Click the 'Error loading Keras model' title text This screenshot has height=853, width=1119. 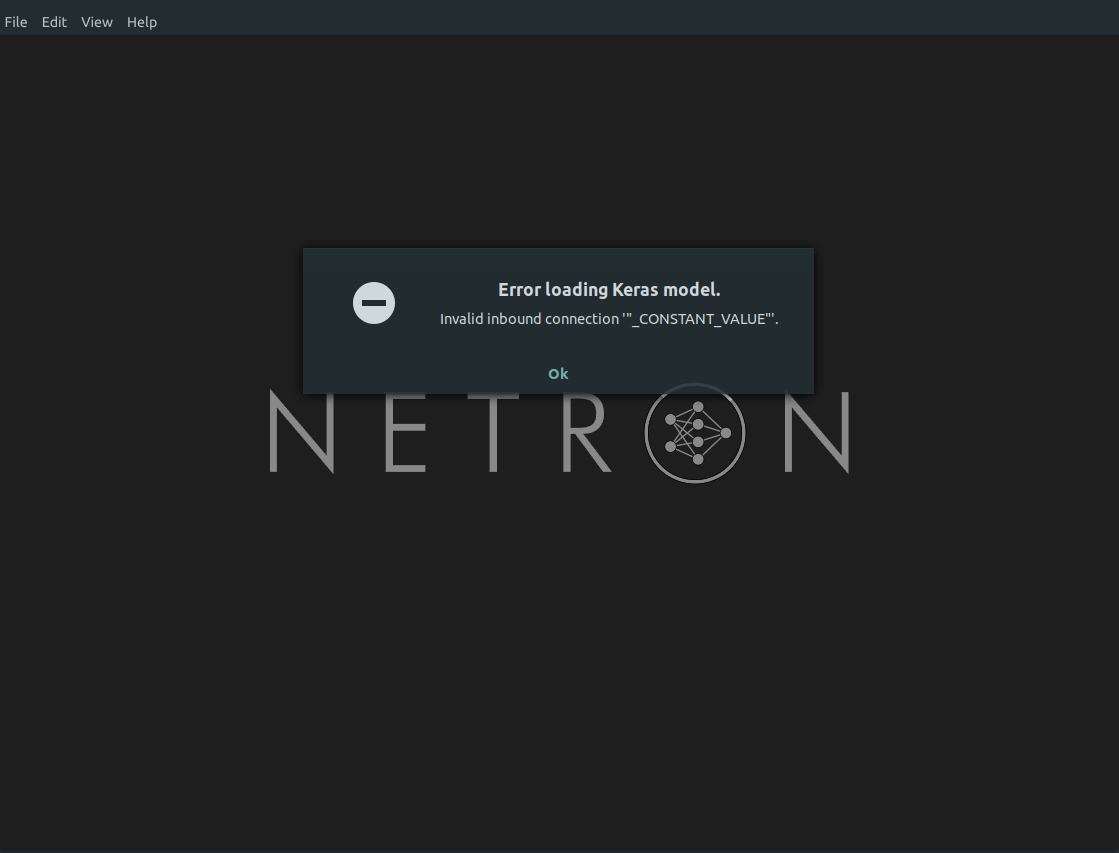pos(609,289)
